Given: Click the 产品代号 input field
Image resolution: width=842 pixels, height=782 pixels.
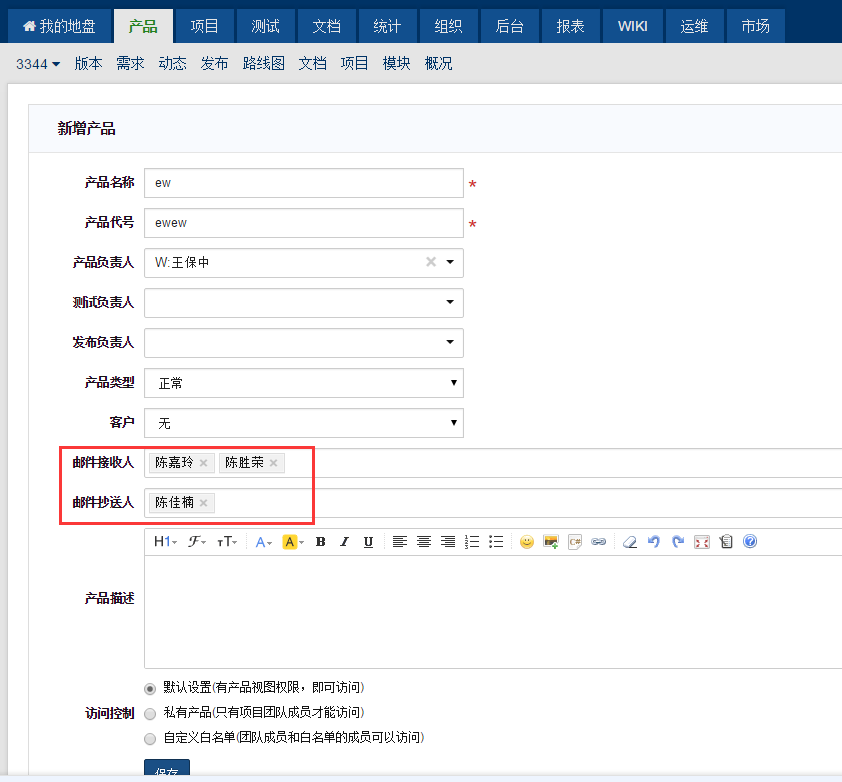Looking at the screenshot, I should (x=304, y=223).
